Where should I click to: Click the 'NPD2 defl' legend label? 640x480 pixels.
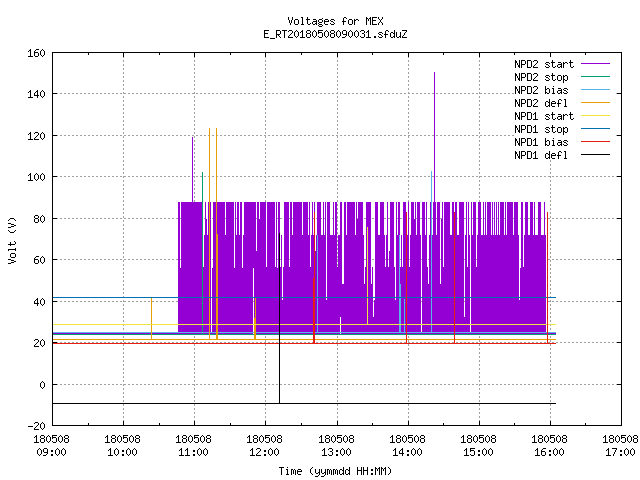tap(541, 103)
